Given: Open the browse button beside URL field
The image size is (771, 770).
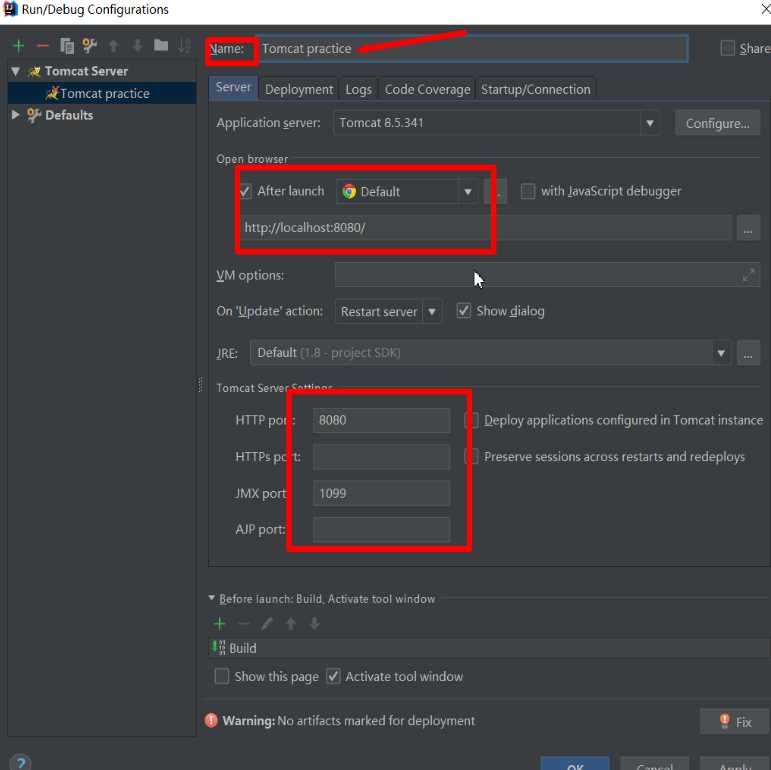Looking at the screenshot, I should click(748, 228).
